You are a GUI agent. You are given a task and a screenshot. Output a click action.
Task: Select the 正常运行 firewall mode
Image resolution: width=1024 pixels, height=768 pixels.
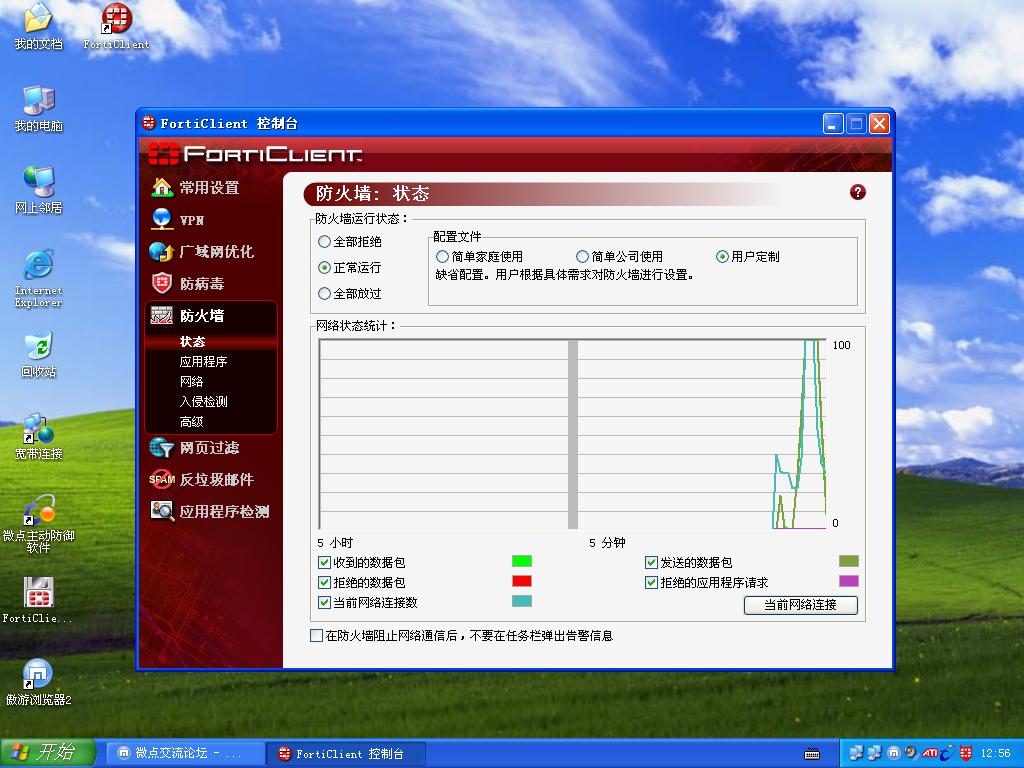tap(324, 268)
